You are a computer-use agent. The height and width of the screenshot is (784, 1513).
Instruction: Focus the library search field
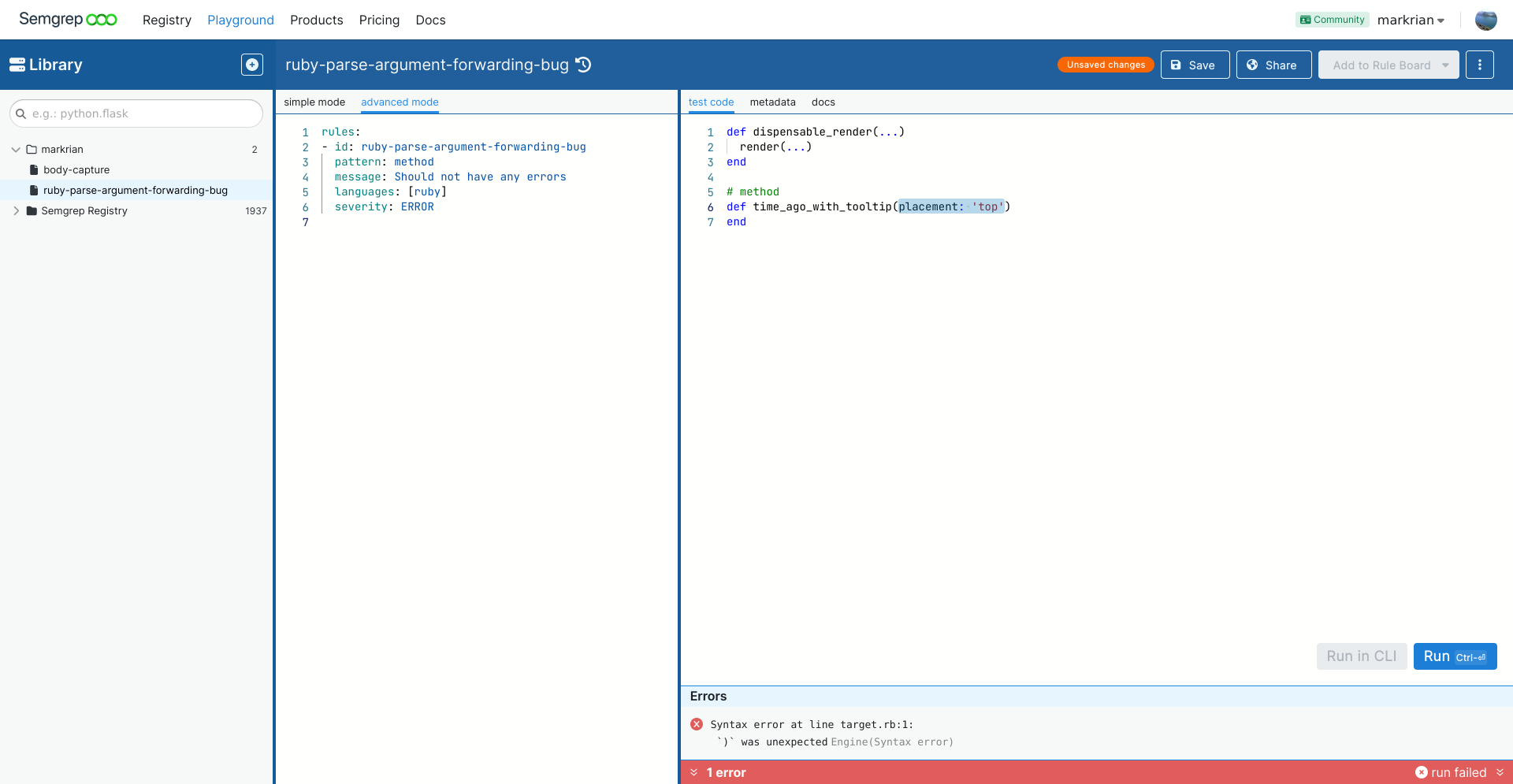[x=136, y=113]
